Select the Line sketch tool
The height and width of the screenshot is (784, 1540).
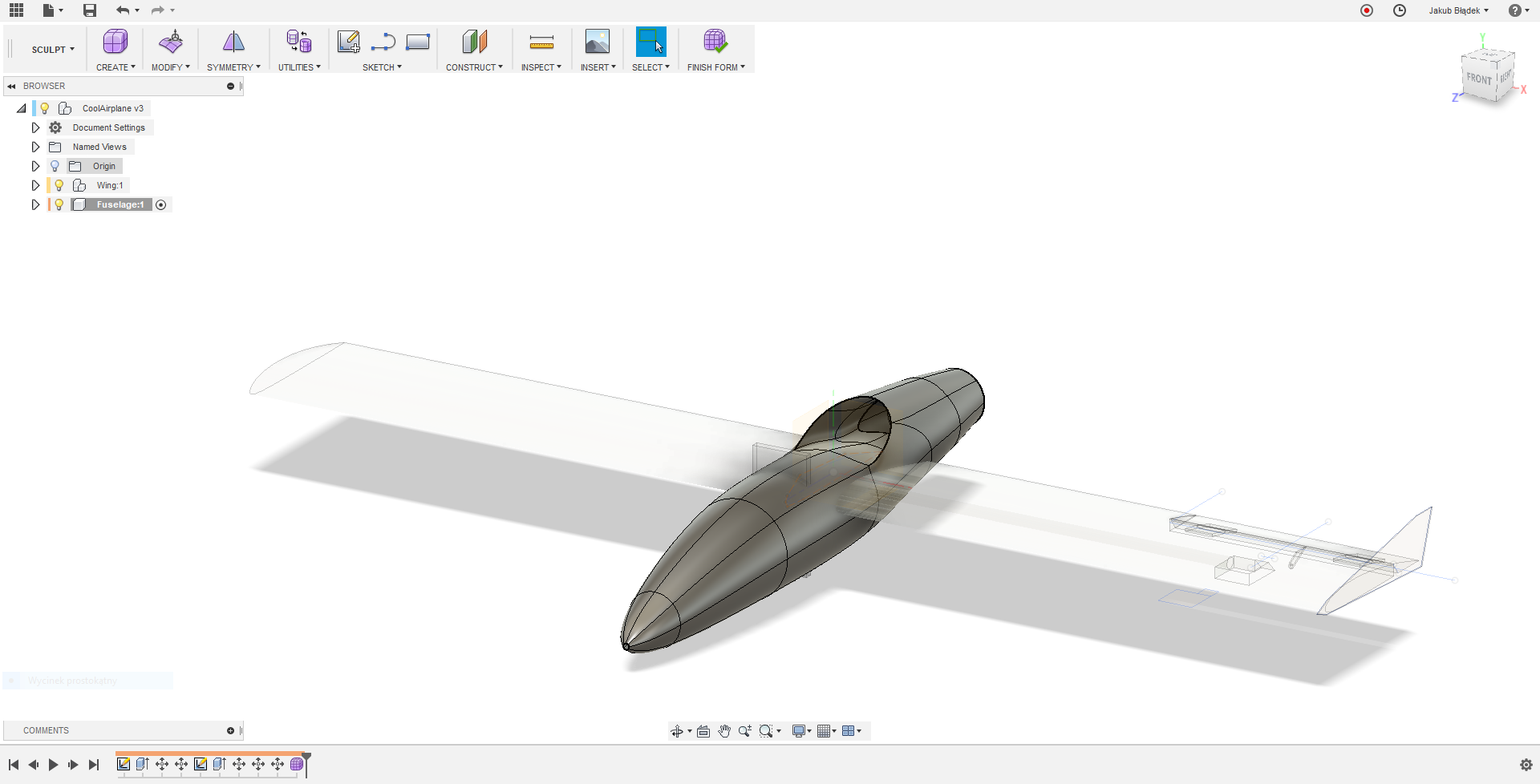383,42
